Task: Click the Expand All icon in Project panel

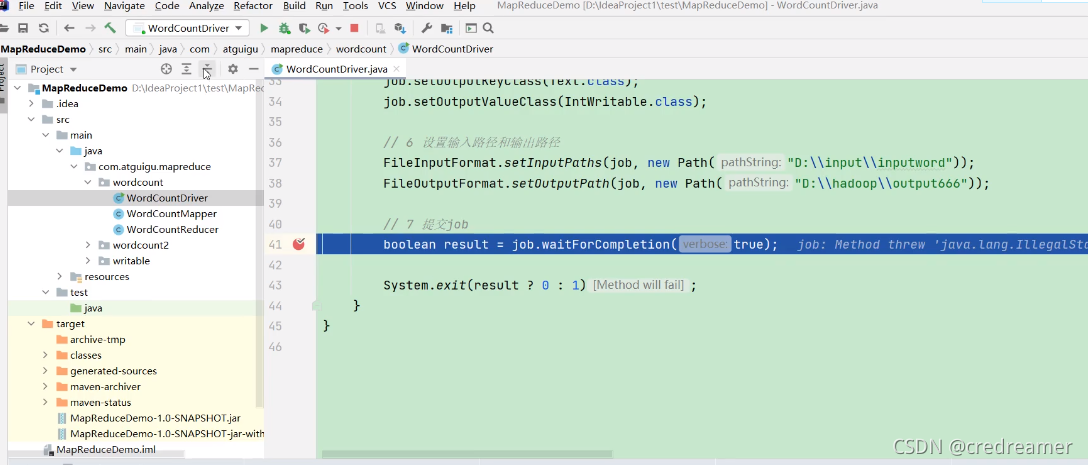Action: point(187,69)
